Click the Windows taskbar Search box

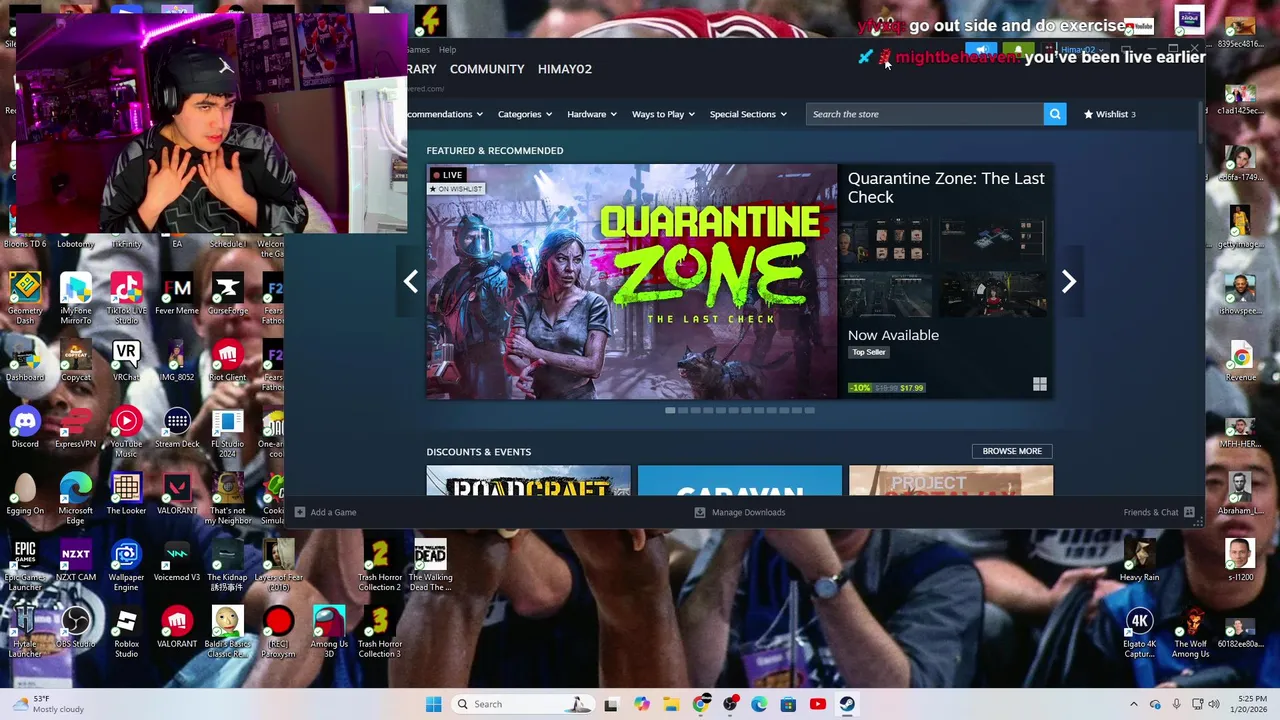(521, 704)
